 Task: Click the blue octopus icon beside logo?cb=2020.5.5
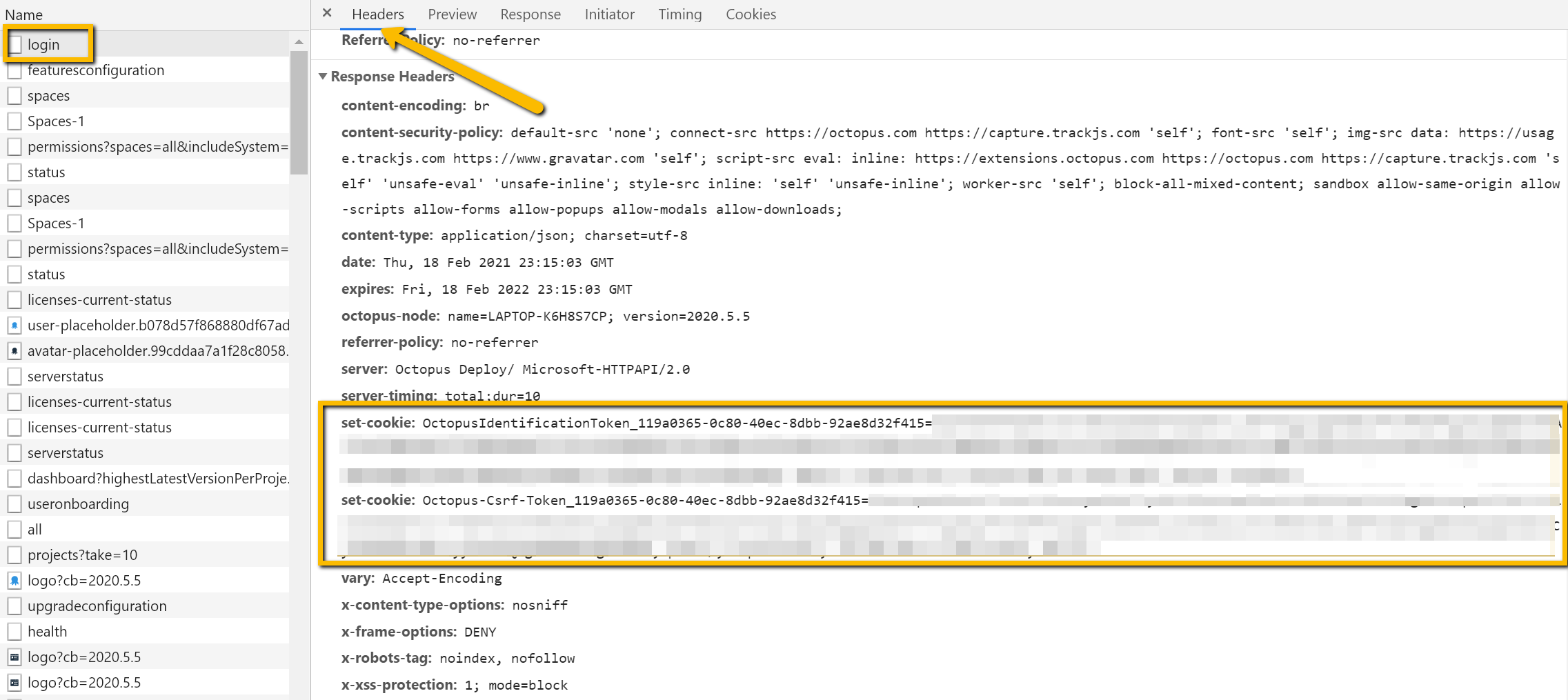pos(14,580)
